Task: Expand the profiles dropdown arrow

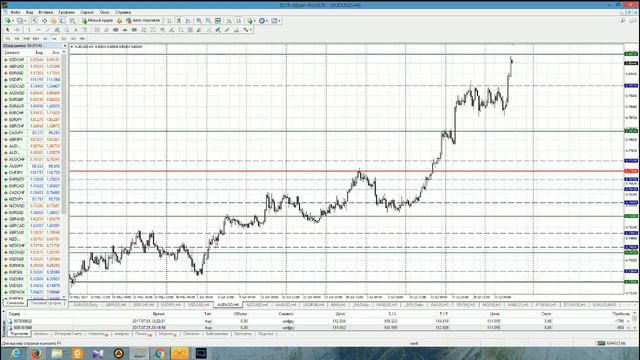Action: pyautogui.click(x=25, y=20)
